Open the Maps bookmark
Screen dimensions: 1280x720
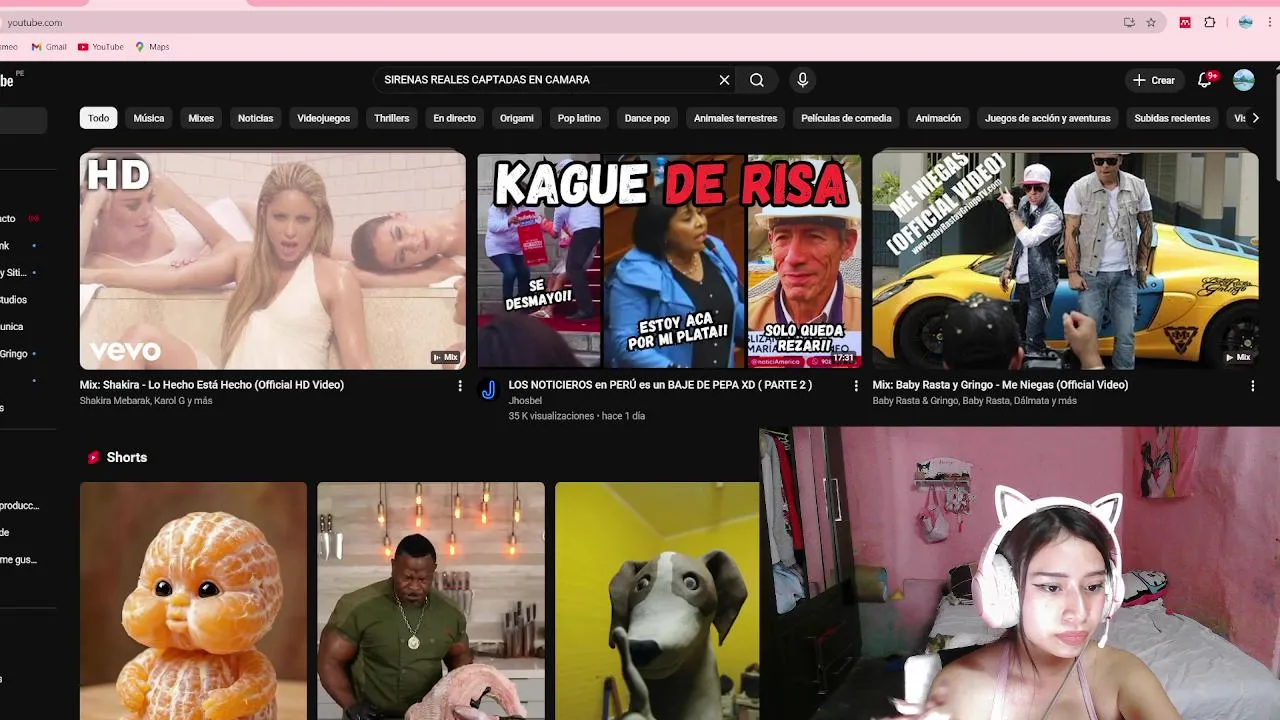coord(153,47)
